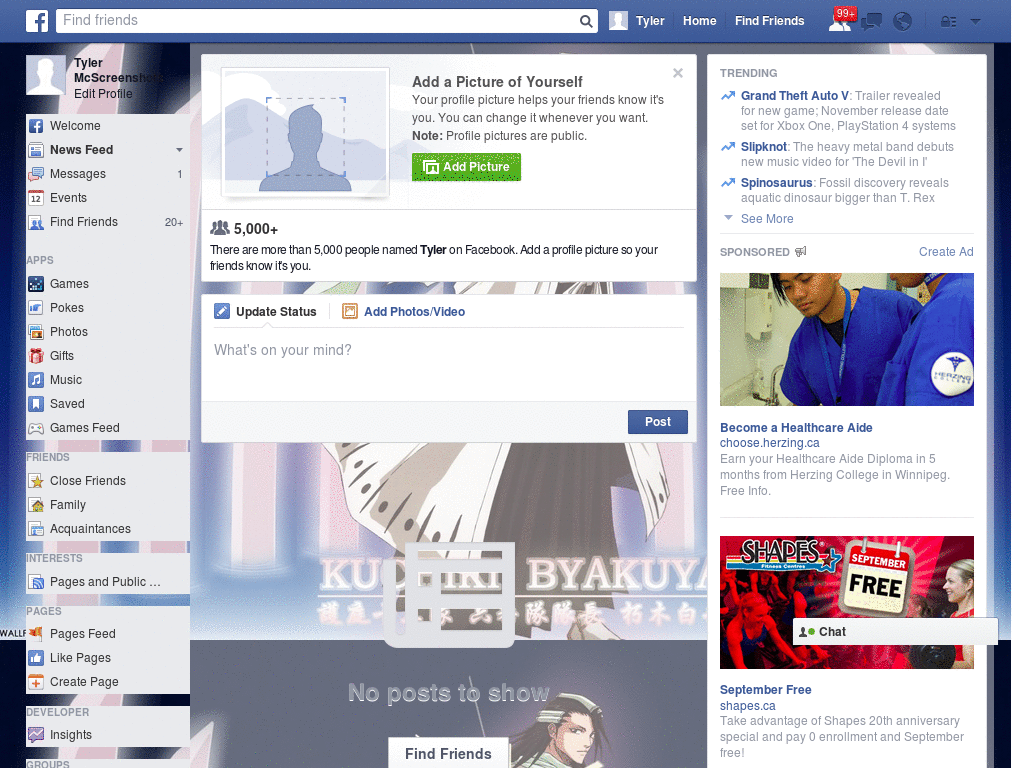Click the Games Feed controller icon
The height and width of the screenshot is (768, 1024).
coord(37,428)
